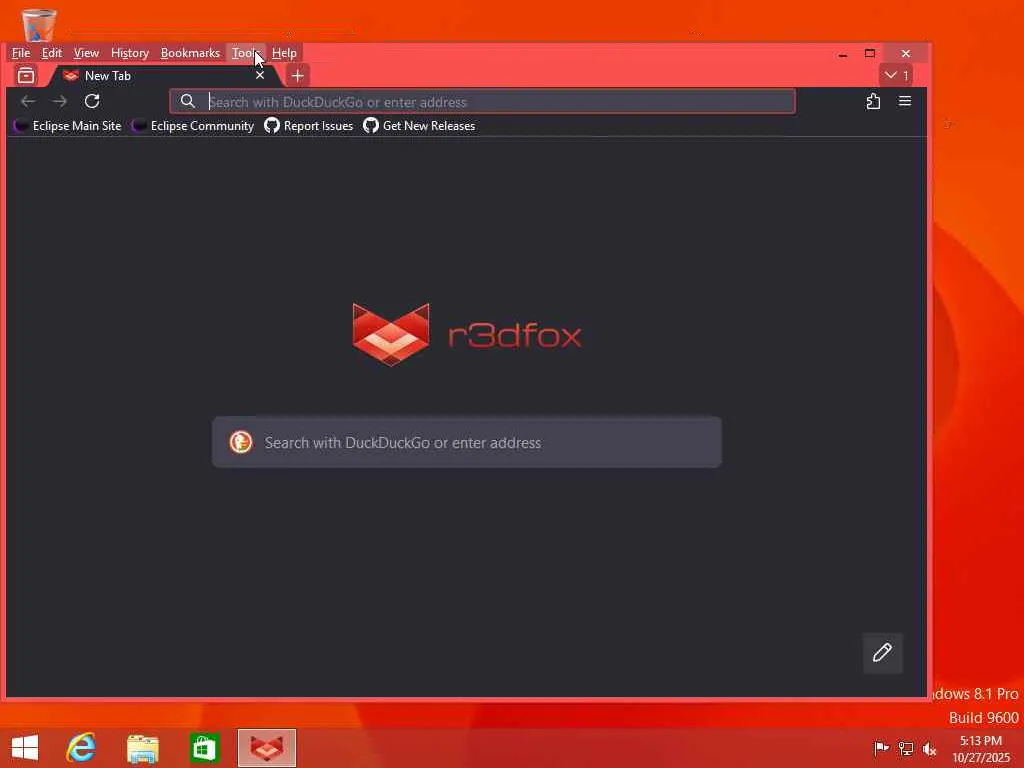Open Report Issues bookmark
Screen dimensions: 1024x768
coord(309,126)
